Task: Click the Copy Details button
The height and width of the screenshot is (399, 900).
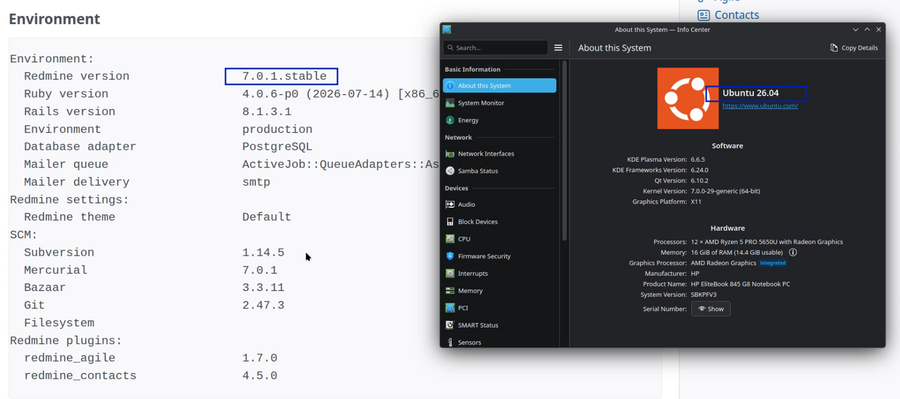Action: [x=854, y=48]
